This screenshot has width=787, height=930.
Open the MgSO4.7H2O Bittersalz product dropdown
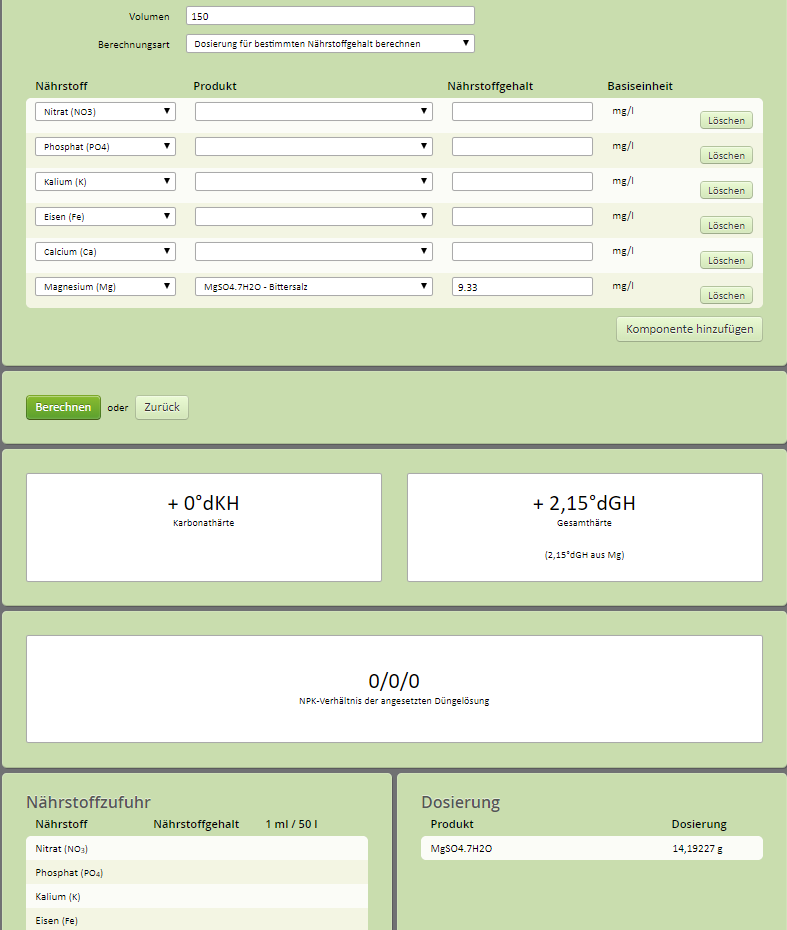[x=313, y=287]
